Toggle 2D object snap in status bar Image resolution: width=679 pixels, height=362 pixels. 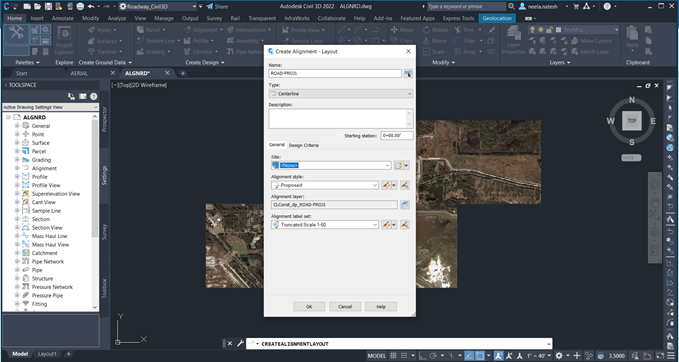[480, 356]
